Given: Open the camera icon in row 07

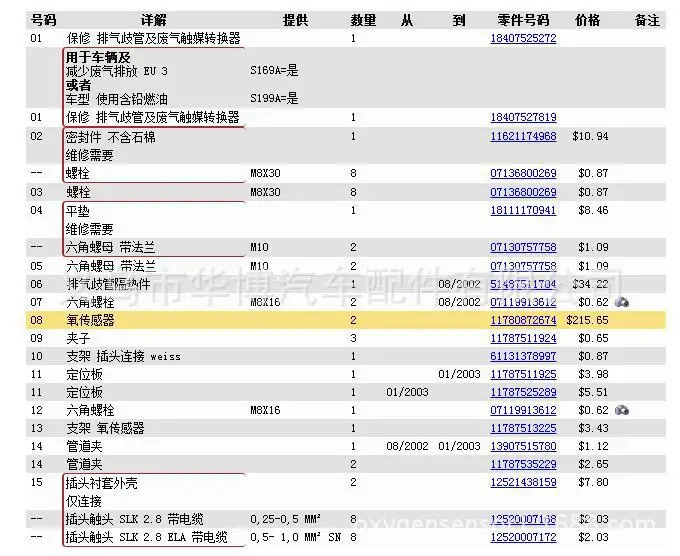Looking at the screenshot, I should click(x=622, y=302).
